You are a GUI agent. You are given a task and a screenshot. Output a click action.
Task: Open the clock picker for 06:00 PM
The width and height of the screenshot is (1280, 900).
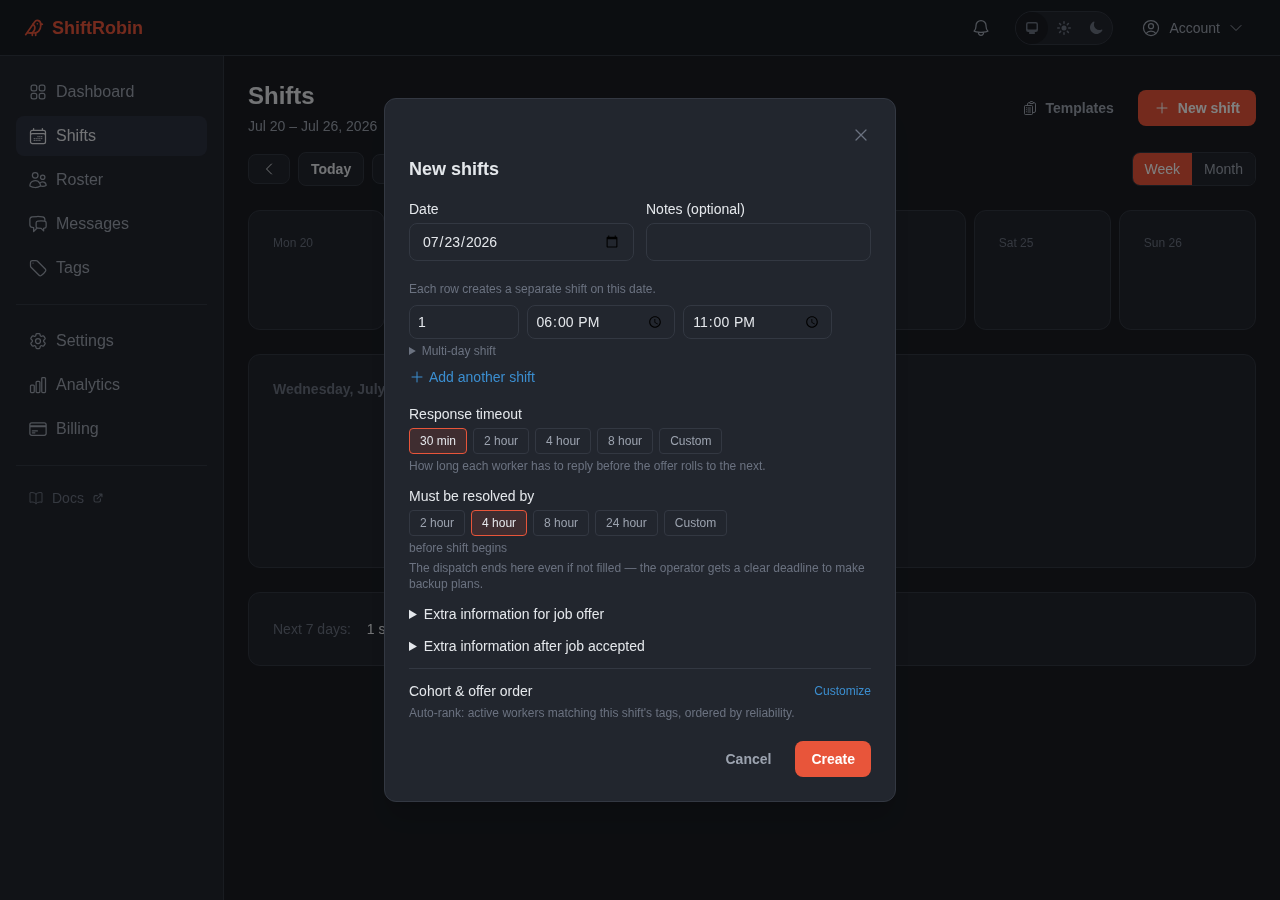point(655,322)
